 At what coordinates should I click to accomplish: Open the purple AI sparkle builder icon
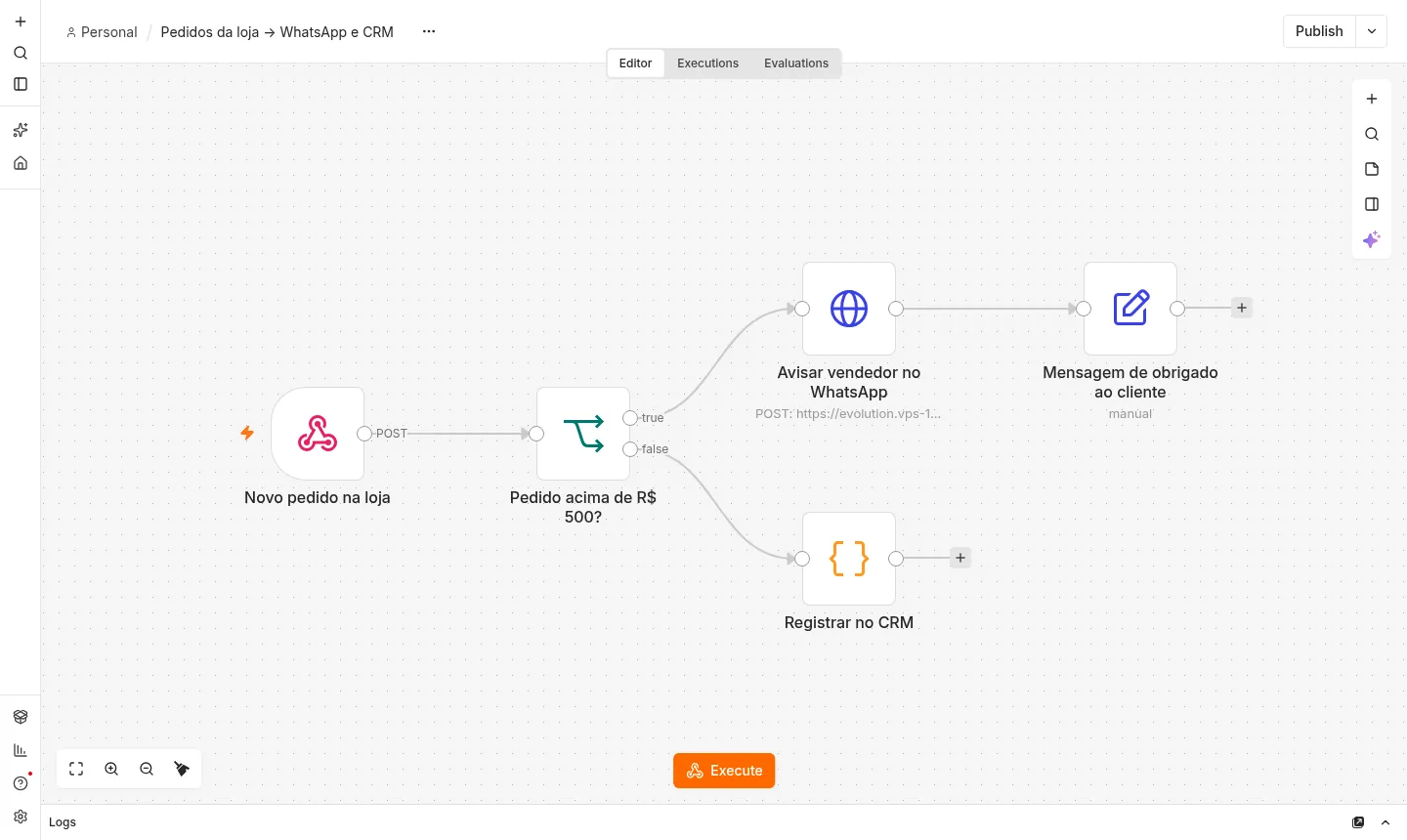pos(1372,239)
